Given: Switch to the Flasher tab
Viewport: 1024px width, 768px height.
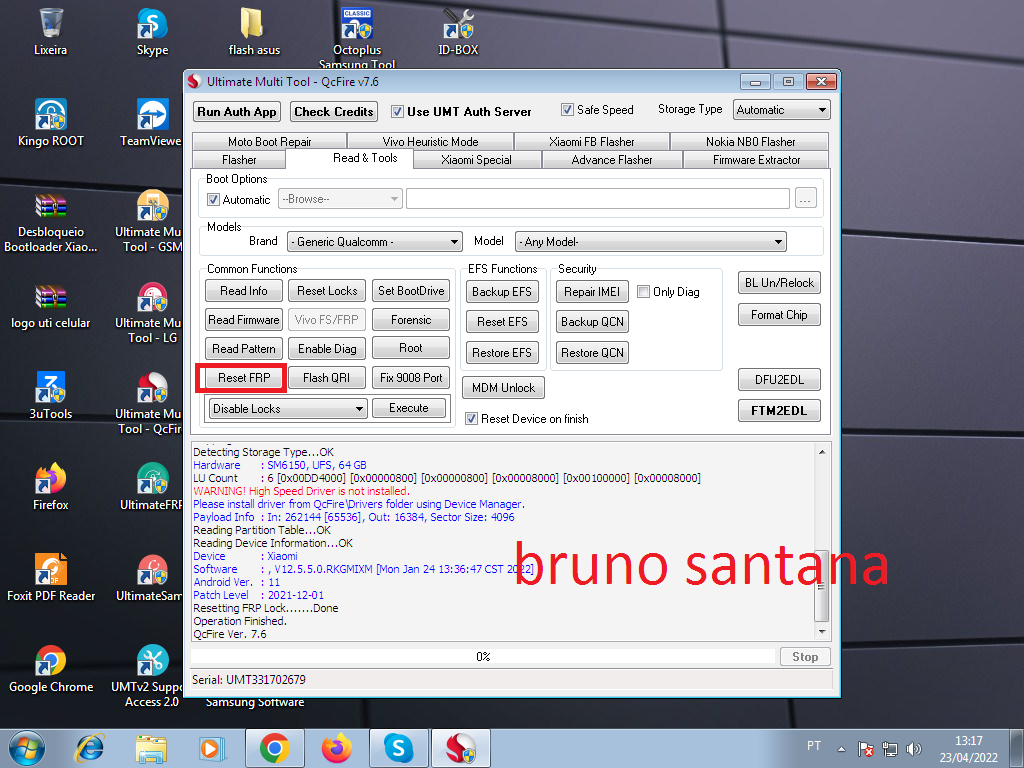Looking at the screenshot, I should 239,160.
